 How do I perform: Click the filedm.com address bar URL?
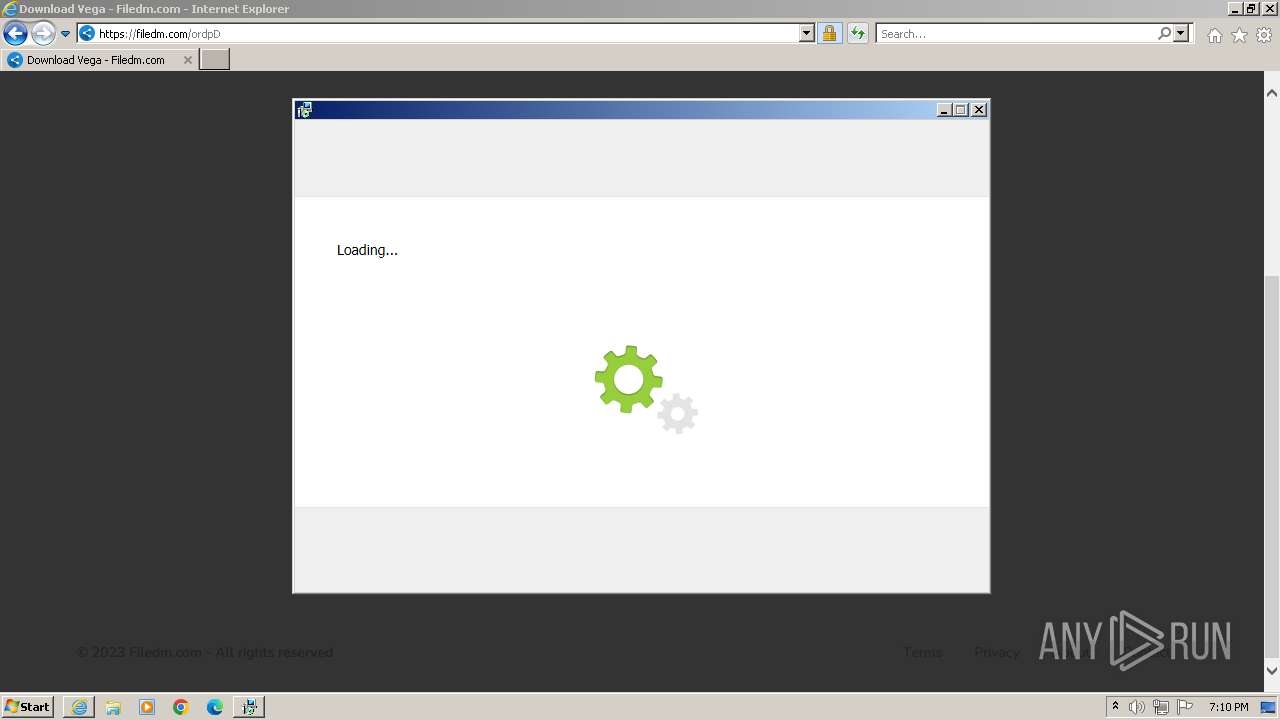(x=159, y=34)
